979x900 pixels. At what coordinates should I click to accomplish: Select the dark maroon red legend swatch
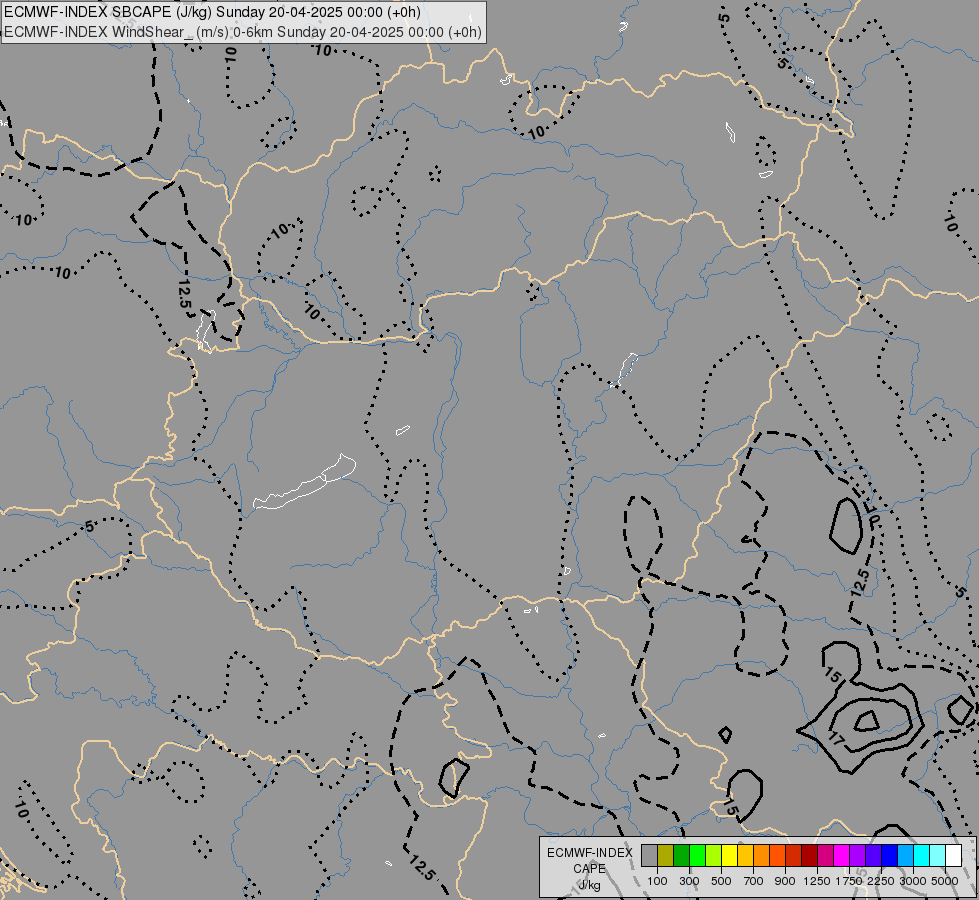(x=809, y=856)
